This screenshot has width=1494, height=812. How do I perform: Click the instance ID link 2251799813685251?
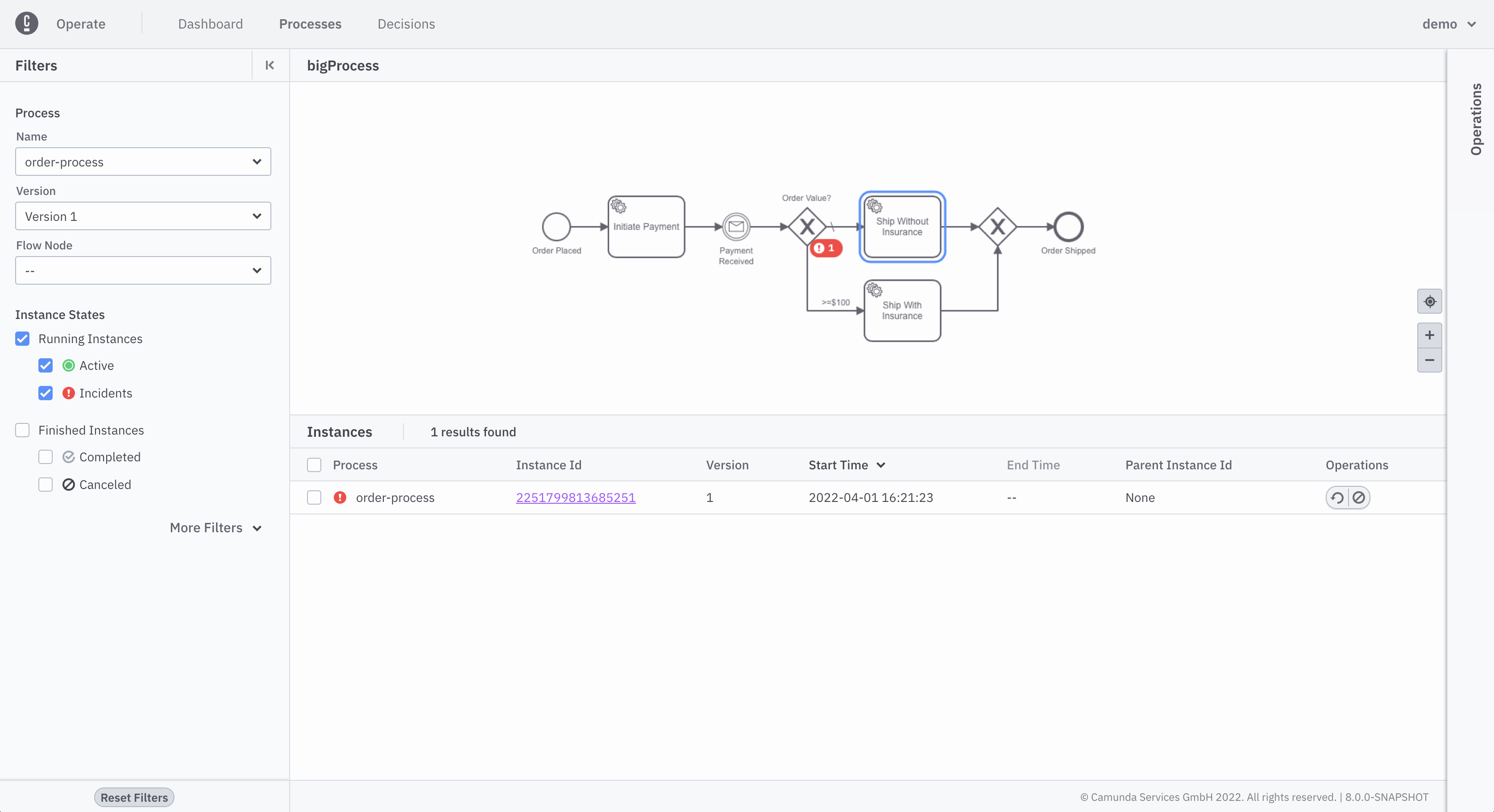(x=575, y=497)
